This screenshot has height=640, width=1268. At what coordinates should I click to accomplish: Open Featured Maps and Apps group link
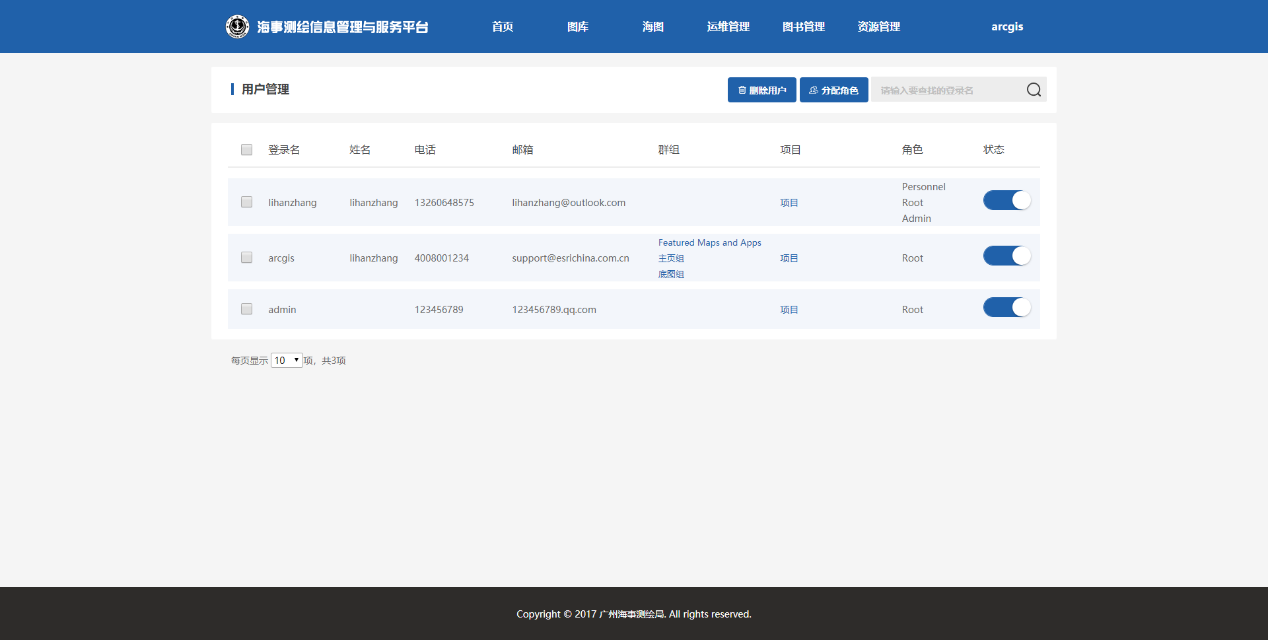click(x=709, y=243)
